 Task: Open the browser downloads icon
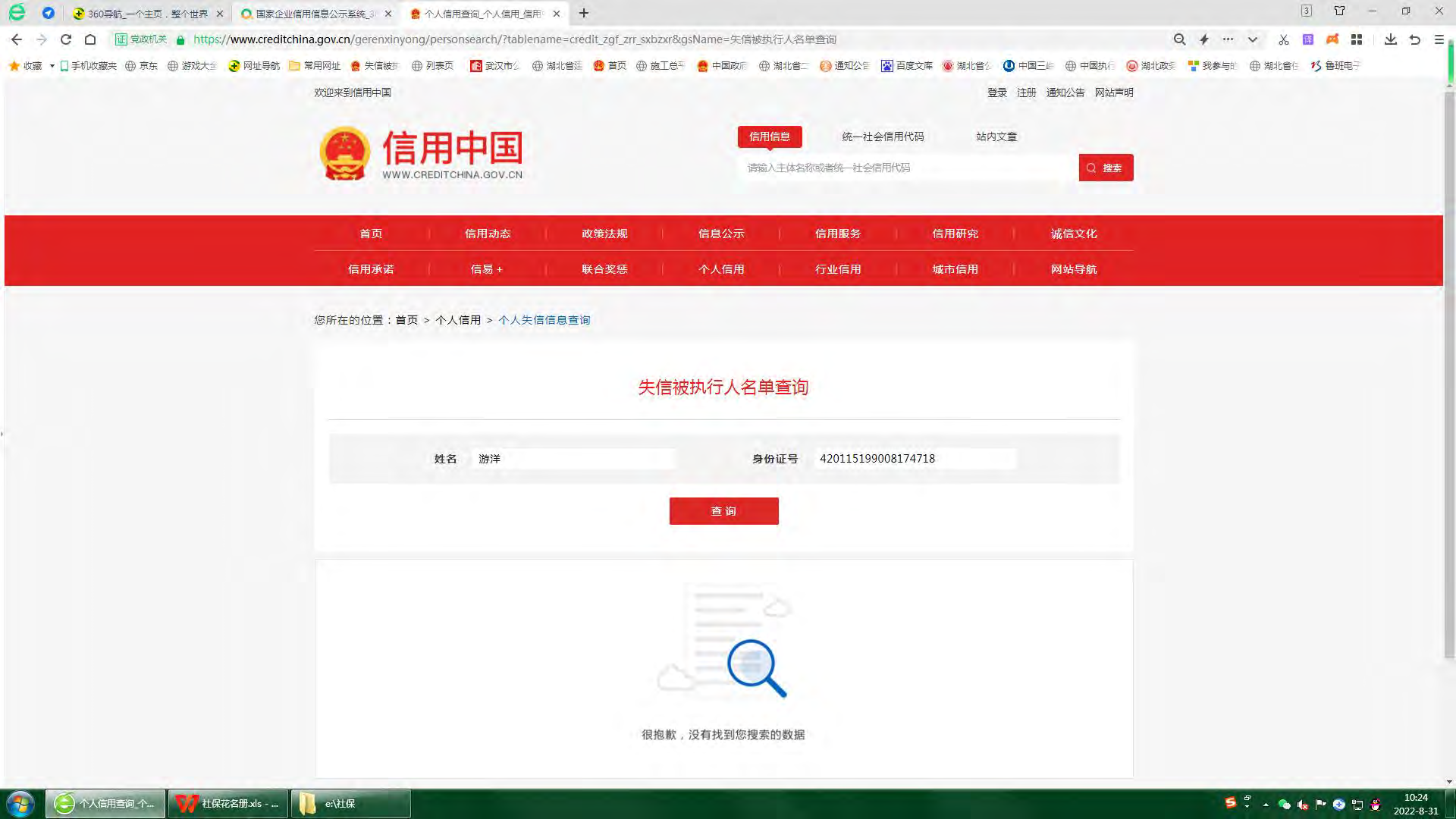coord(1390,39)
